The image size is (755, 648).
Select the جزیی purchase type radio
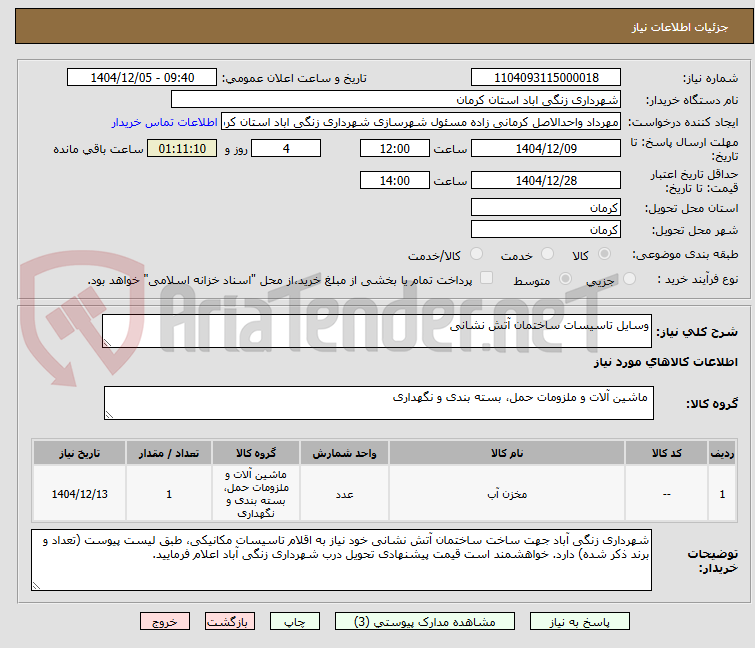point(629,279)
